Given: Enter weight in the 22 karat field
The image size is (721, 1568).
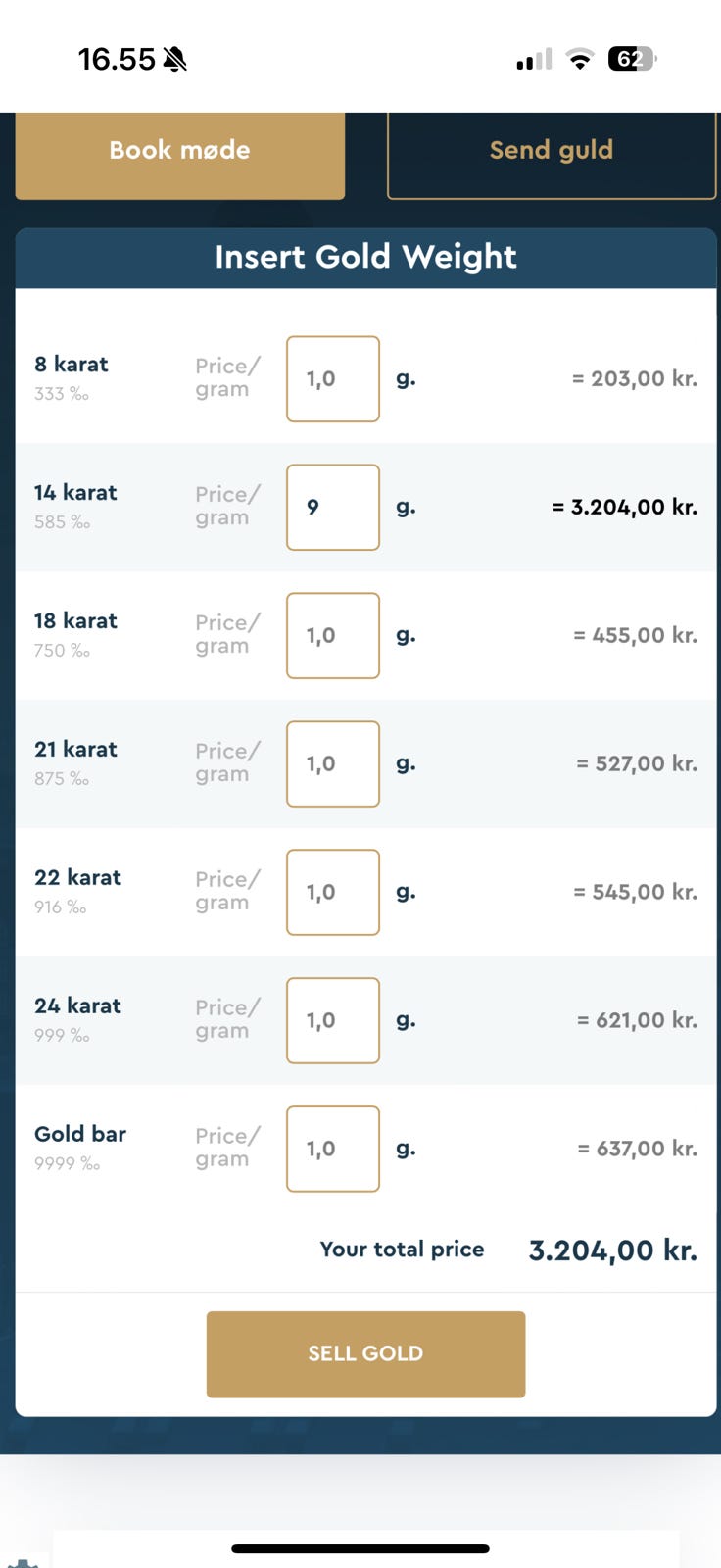Looking at the screenshot, I should click(333, 893).
